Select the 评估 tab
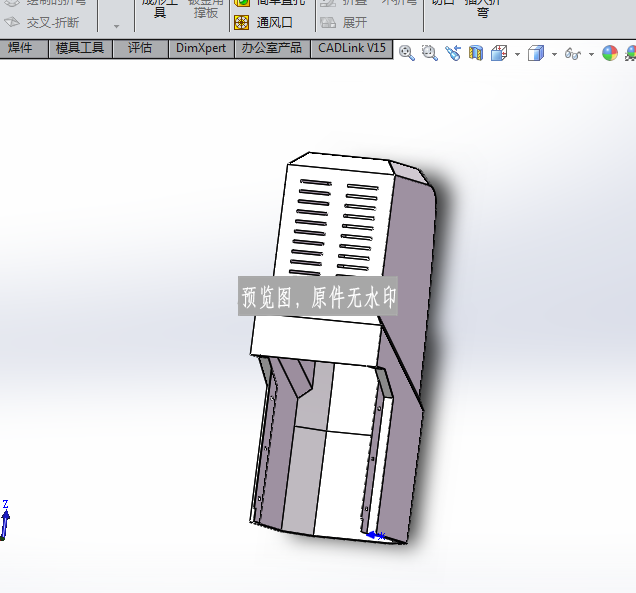636x593 pixels. tap(140, 48)
